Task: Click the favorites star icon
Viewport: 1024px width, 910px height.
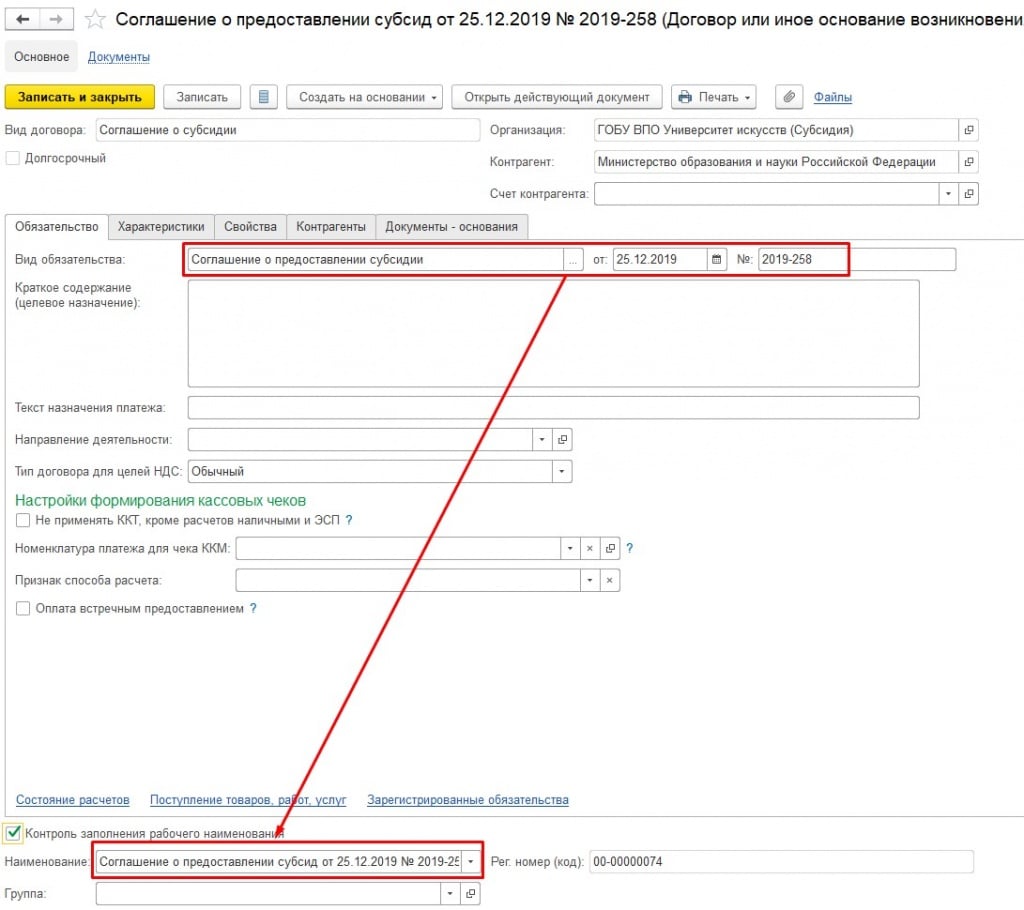Action: coord(95,20)
